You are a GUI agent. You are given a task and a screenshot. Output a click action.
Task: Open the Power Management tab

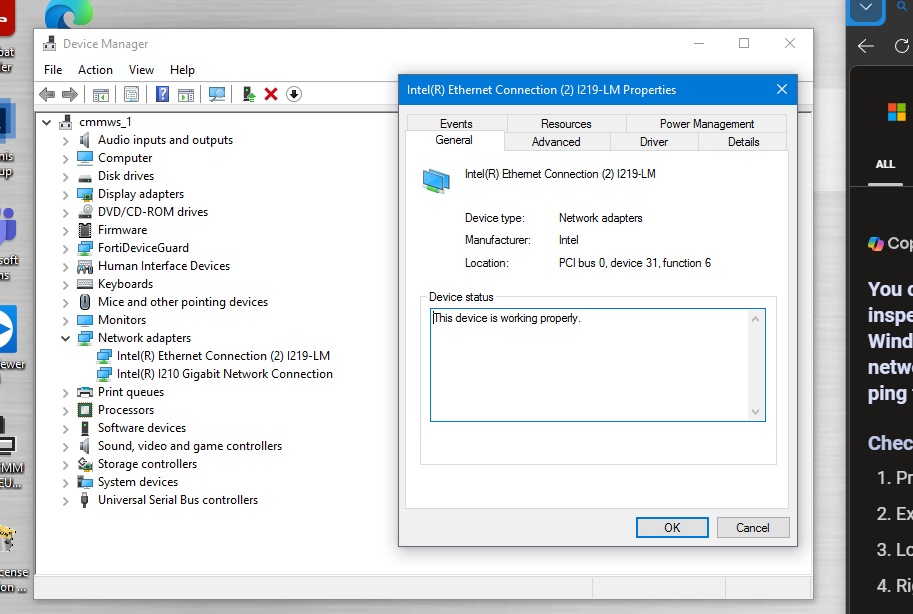pyautogui.click(x=706, y=124)
